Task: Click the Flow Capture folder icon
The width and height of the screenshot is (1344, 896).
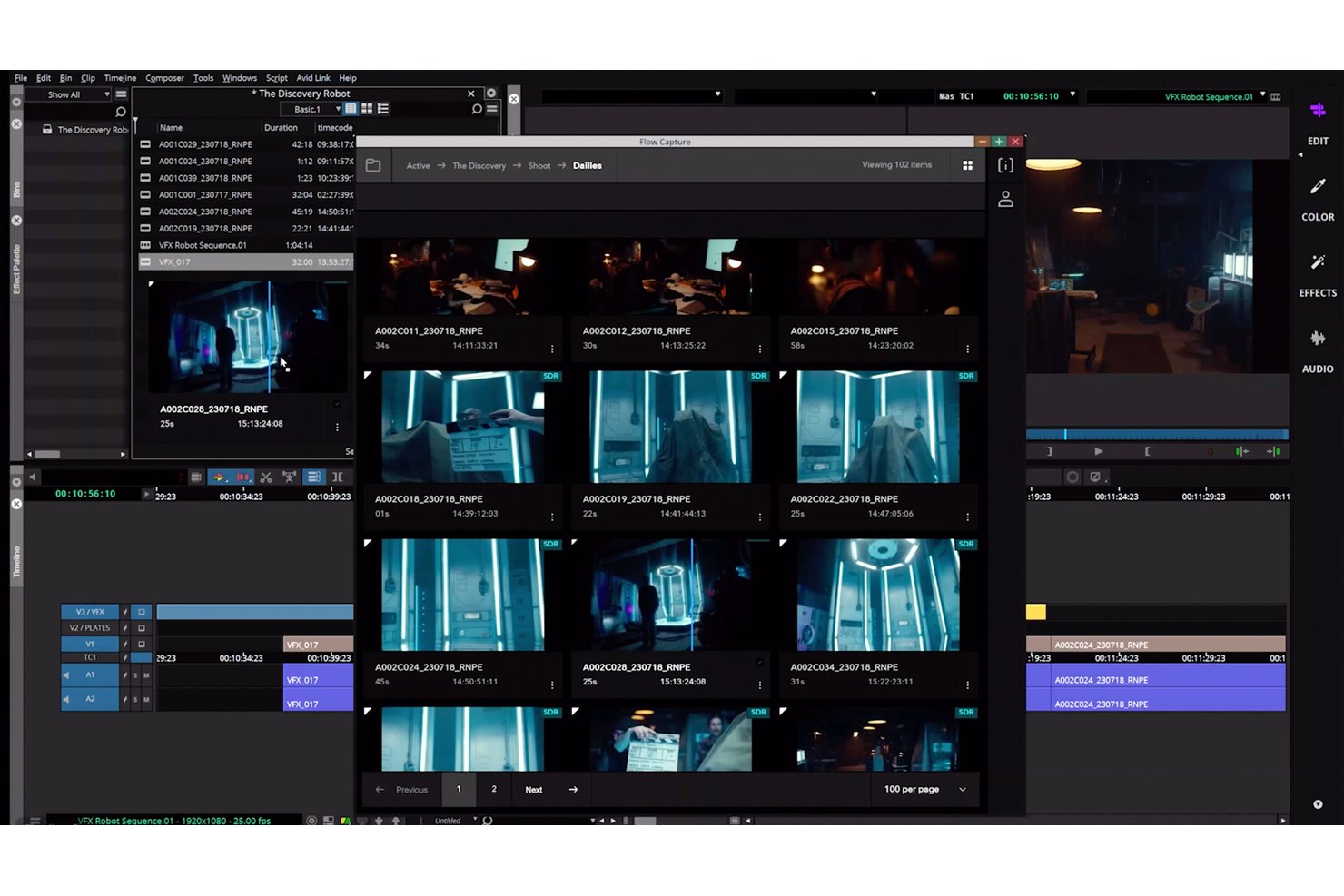Action: point(373,165)
